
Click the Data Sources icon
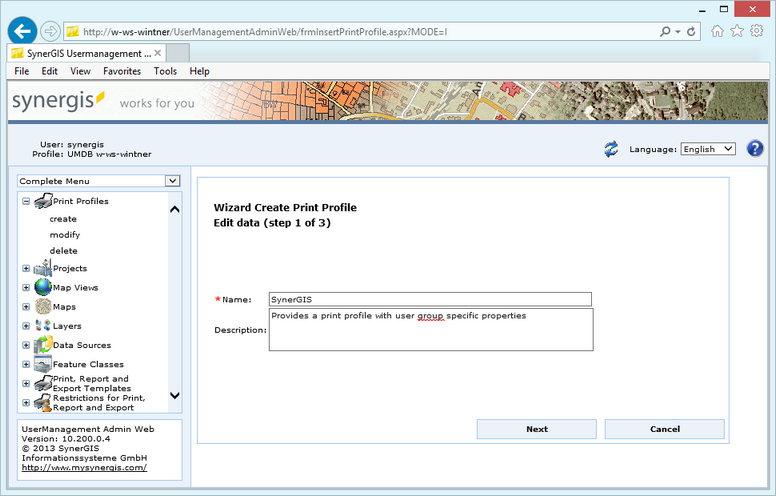(x=43, y=345)
